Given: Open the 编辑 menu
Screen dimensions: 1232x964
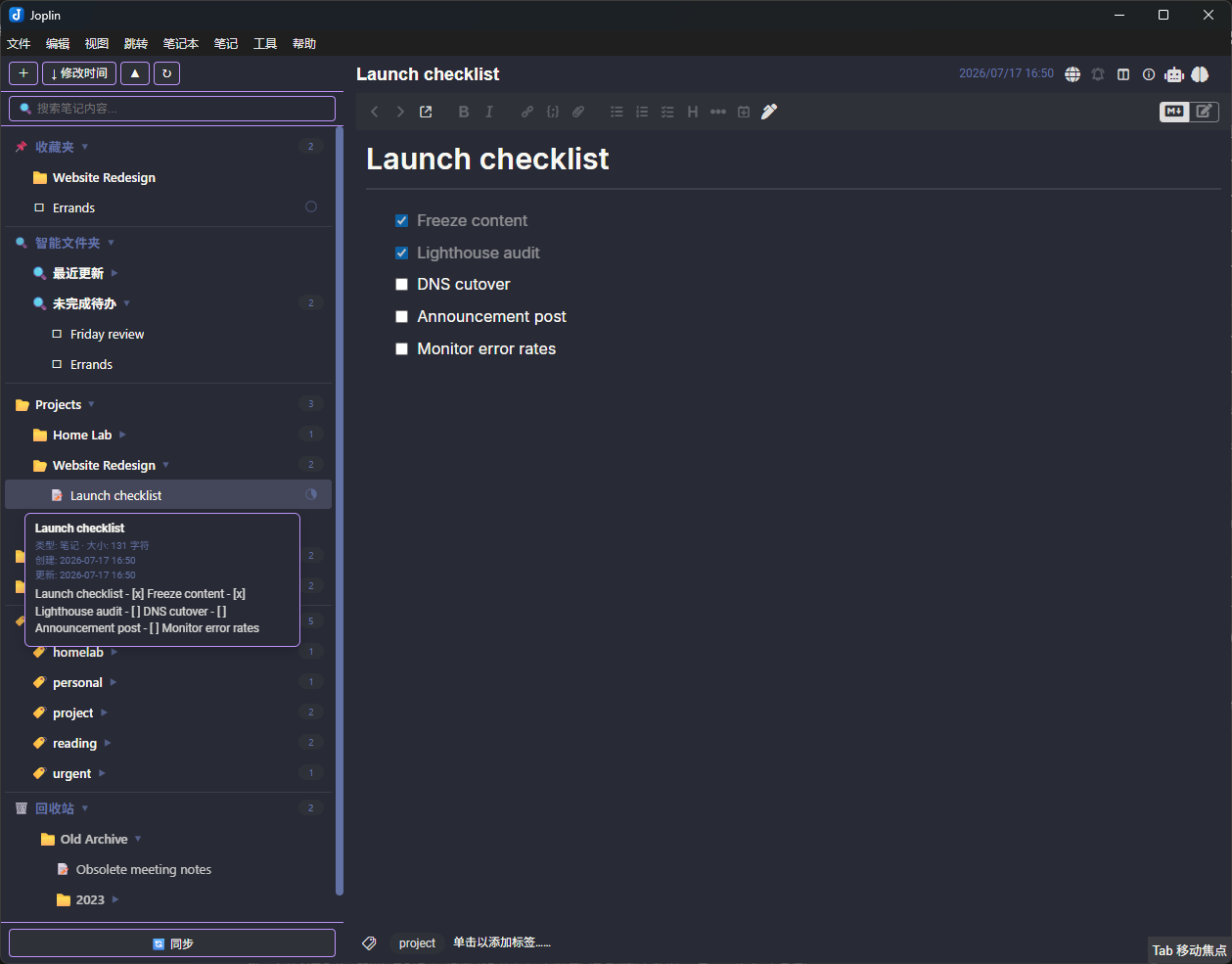Looking at the screenshot, I should tap(58, 44).
